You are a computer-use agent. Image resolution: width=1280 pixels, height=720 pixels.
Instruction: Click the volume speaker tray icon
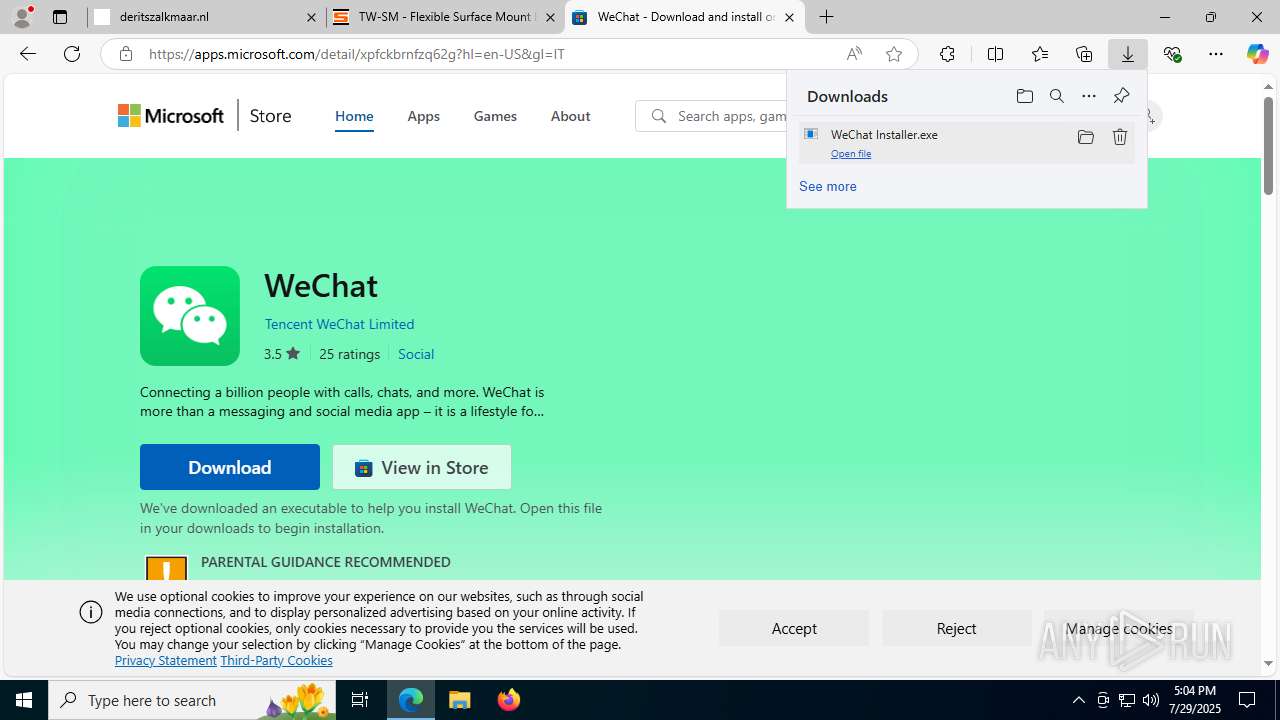click(x=1151, y=700)
